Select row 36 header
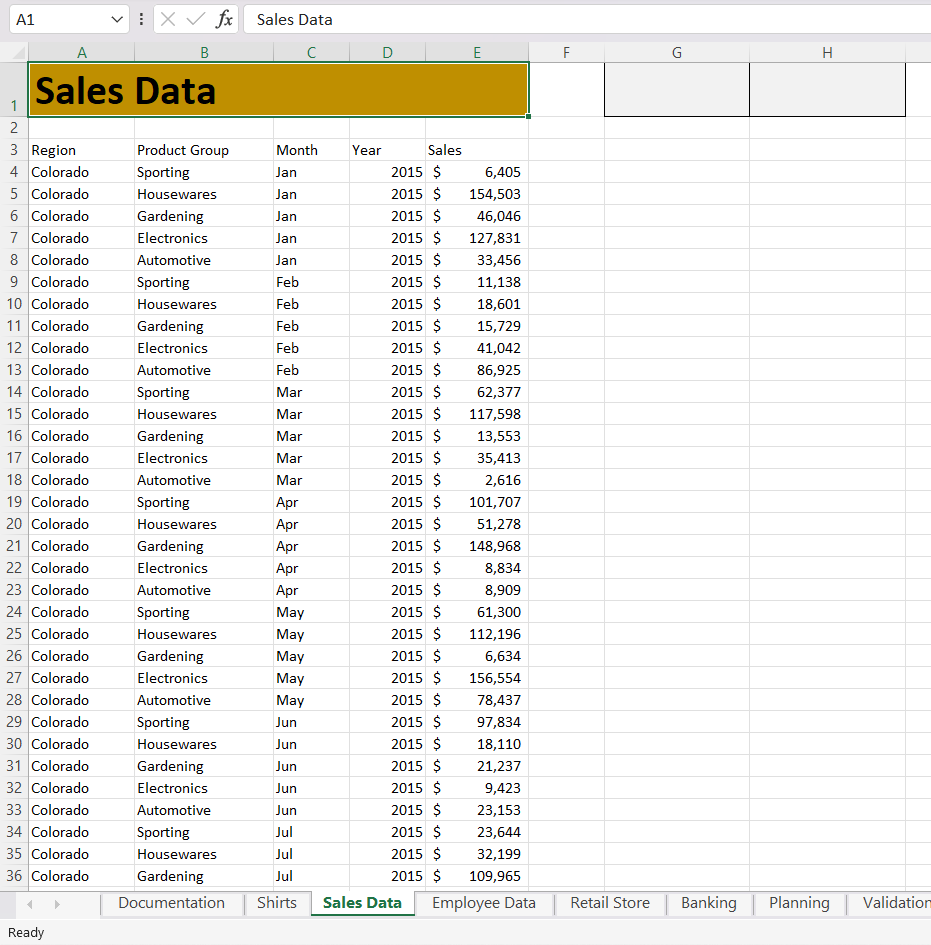 (x=14, y=876)
